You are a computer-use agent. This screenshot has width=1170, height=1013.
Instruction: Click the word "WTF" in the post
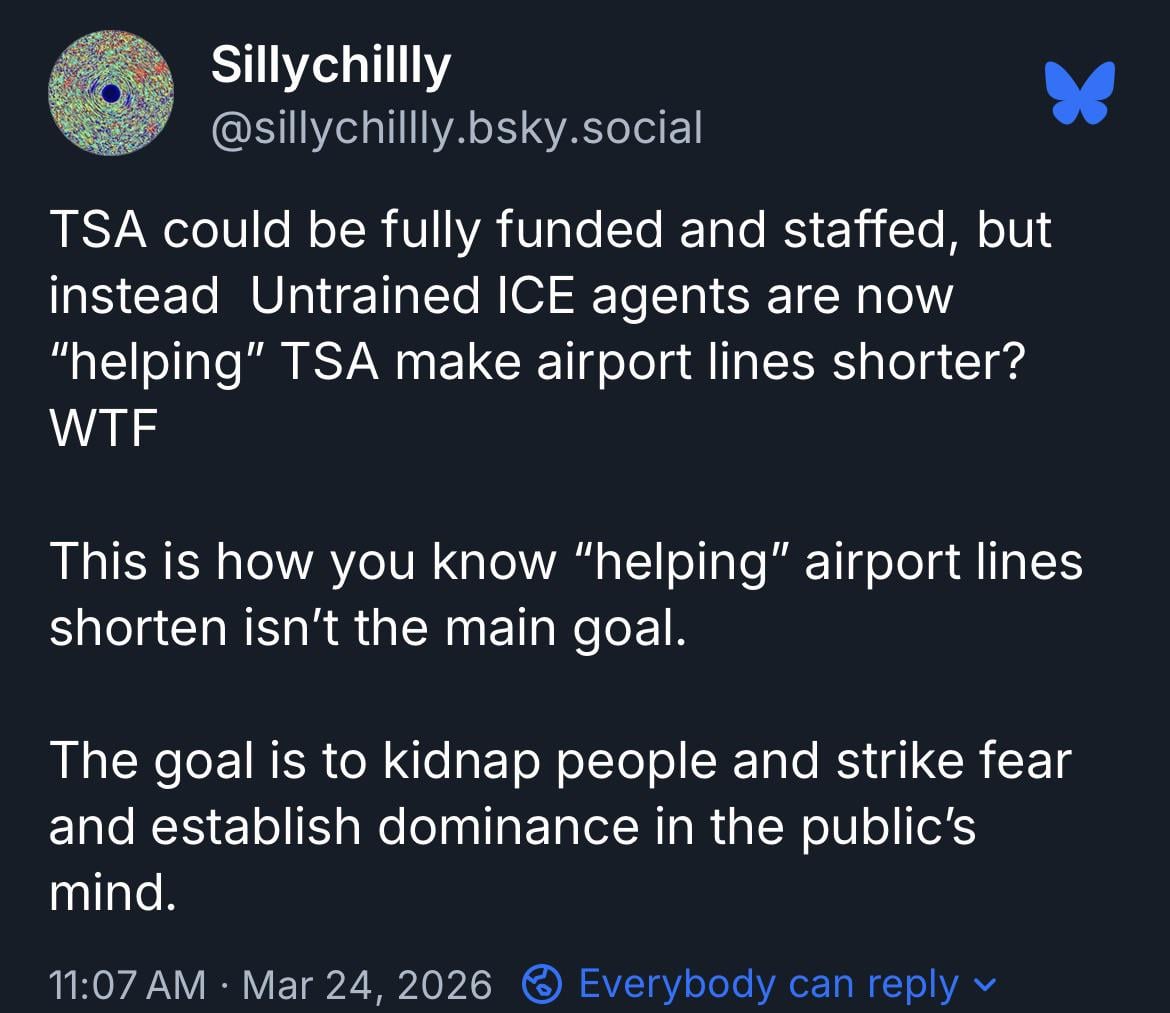[103, 429]
